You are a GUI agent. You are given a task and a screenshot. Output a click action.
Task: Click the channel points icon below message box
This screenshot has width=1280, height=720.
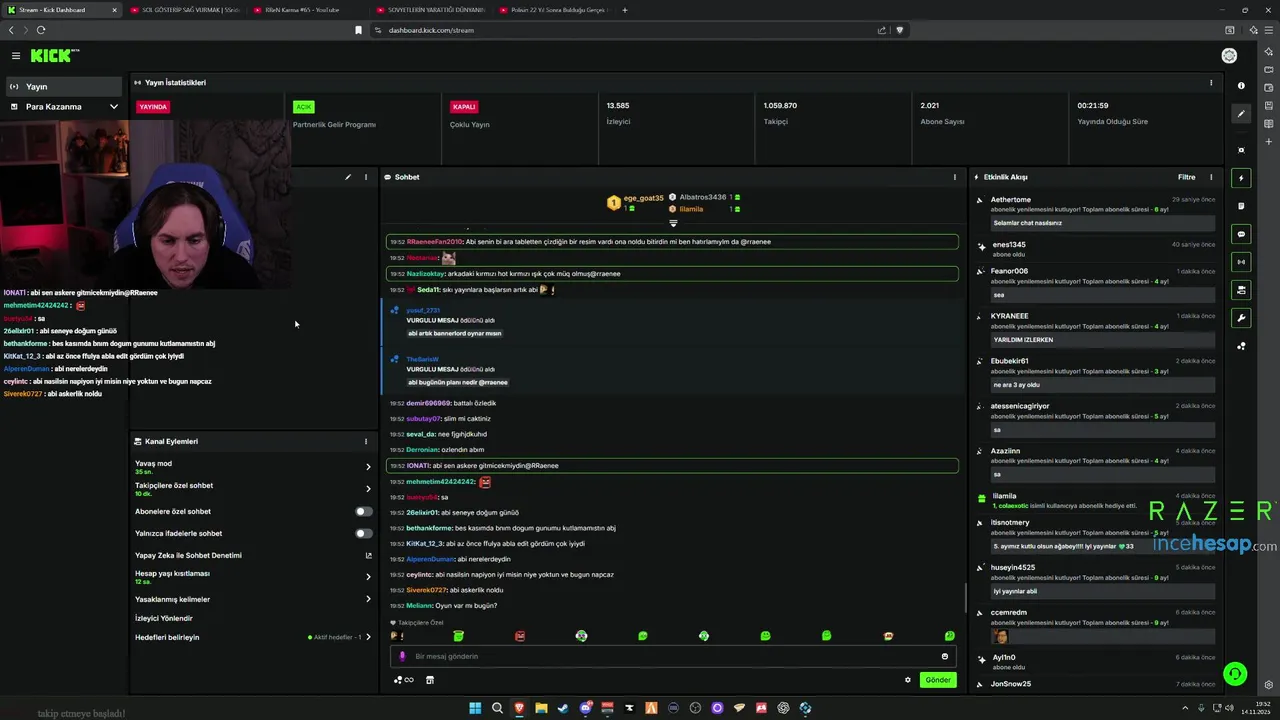pos(403,680)
